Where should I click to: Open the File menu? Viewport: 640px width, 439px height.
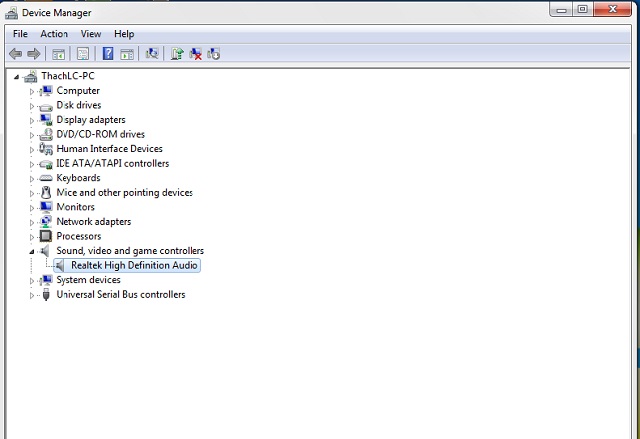pos(20,34)
